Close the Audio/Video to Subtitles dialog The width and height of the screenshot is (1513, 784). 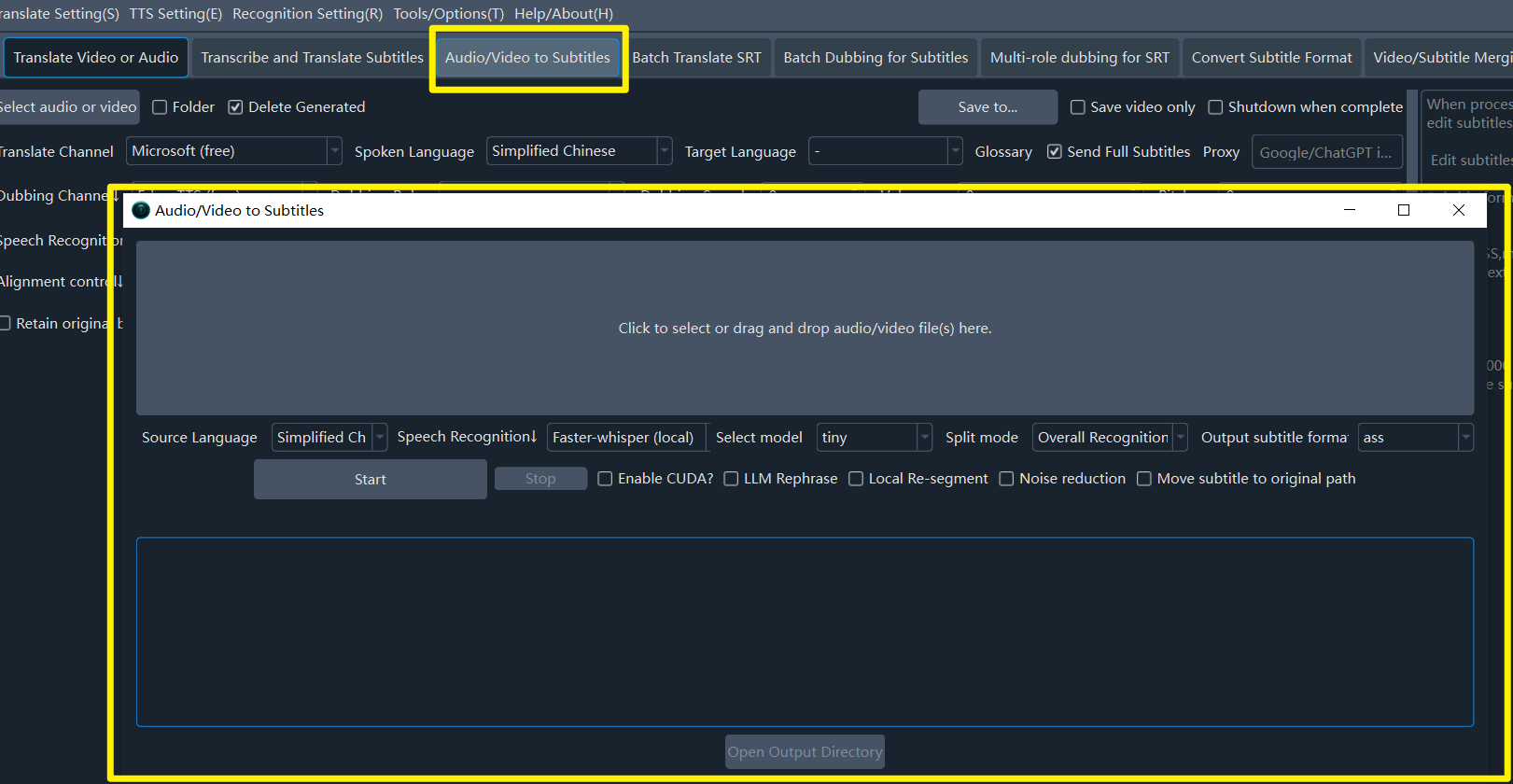[x=1458, y=210]
